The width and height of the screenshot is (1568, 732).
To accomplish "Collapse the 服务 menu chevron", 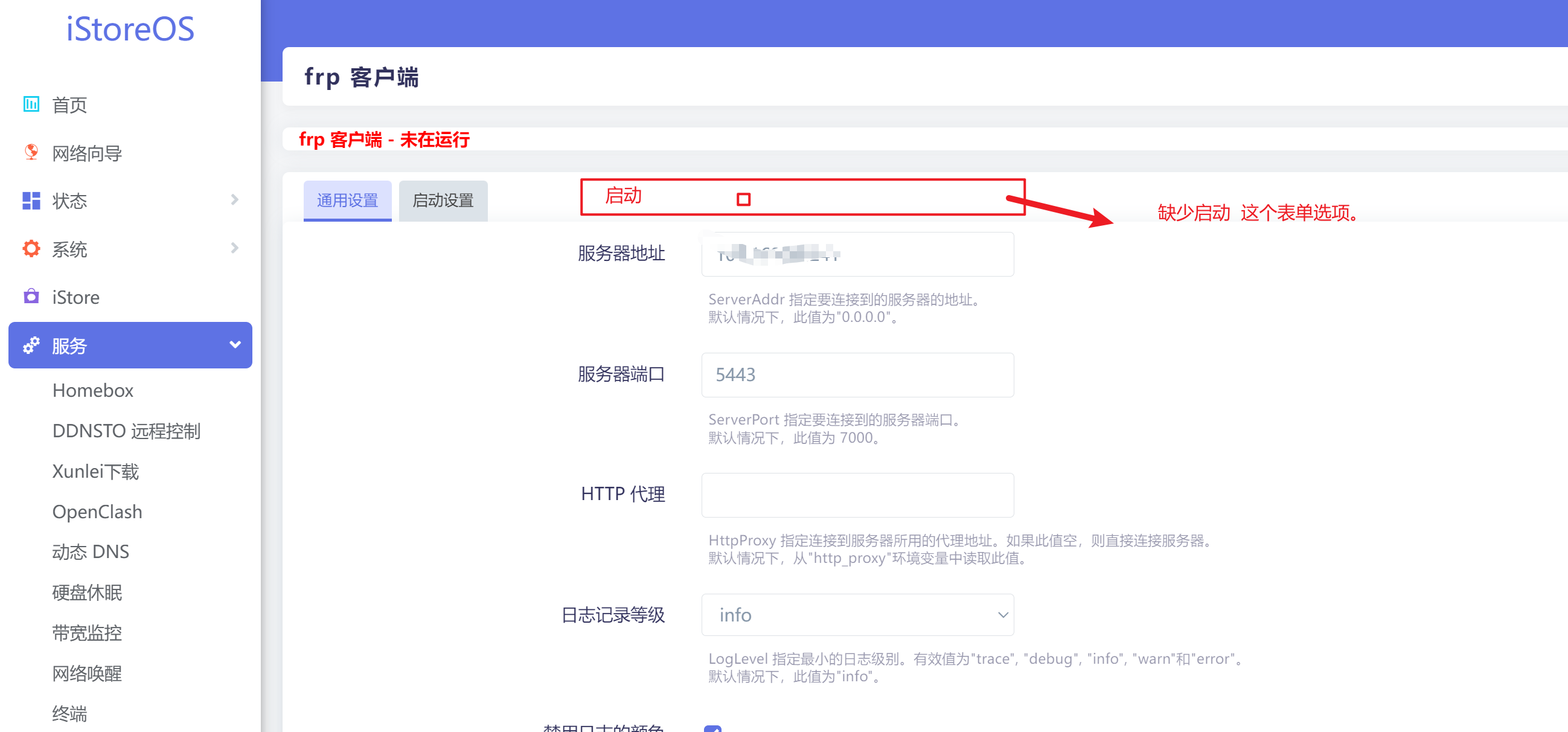I will [235, 345].
